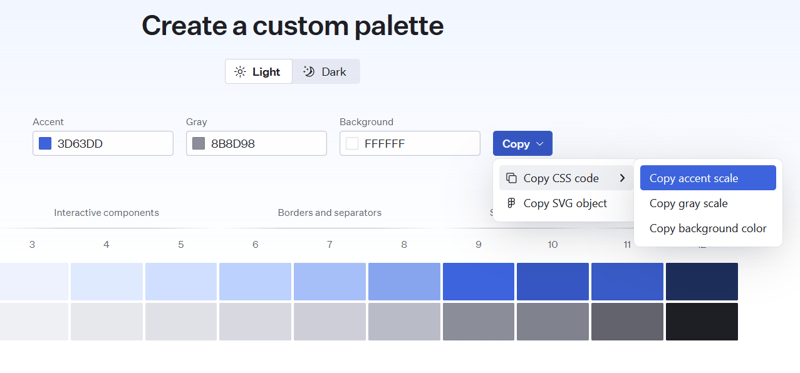The width and height of the screenshot is (800, 373).
Task: Click gray swatch under step 3
Action: coord(34,321)
